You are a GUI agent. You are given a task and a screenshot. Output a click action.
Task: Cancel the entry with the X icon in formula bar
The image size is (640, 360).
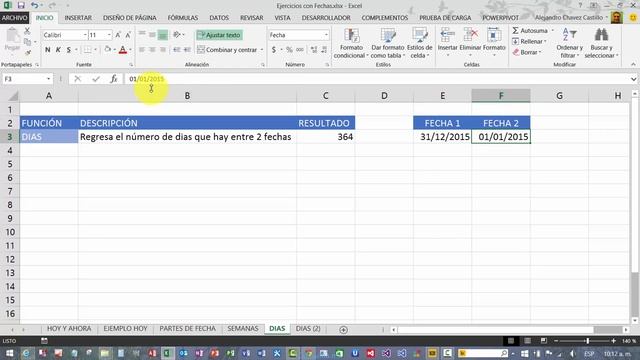78,79
